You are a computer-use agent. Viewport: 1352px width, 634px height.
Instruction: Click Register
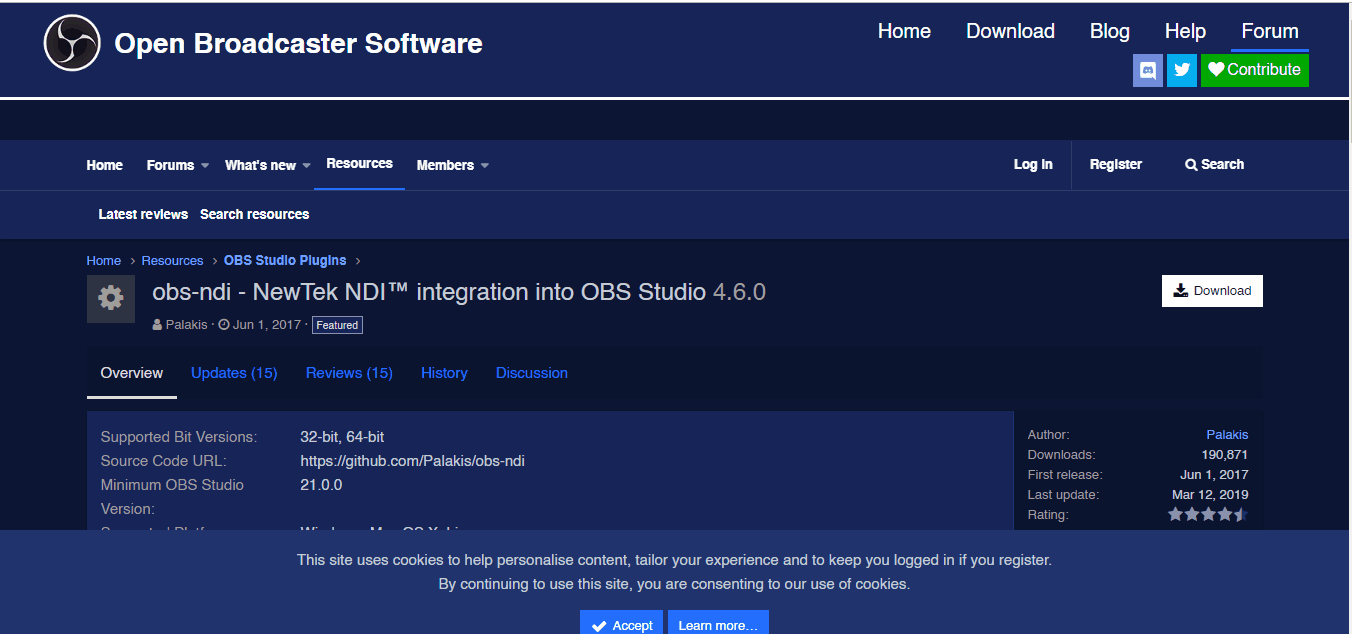[x=1116, y=165]
